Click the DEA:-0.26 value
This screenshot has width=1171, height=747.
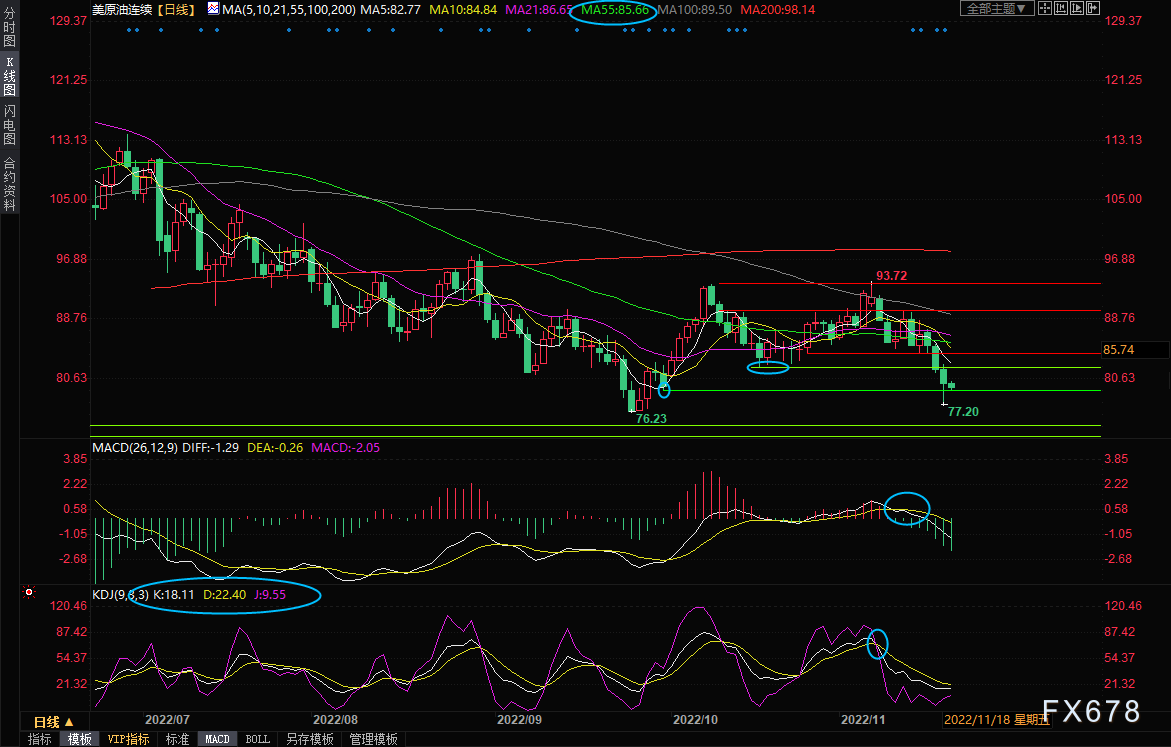(x=276, y=447)
